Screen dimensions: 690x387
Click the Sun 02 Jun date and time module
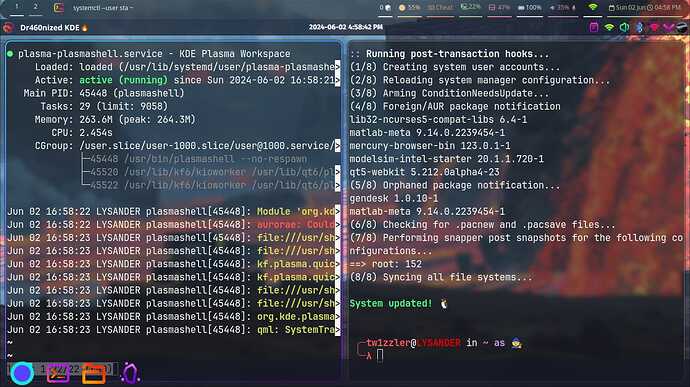[x=645, y=7]
